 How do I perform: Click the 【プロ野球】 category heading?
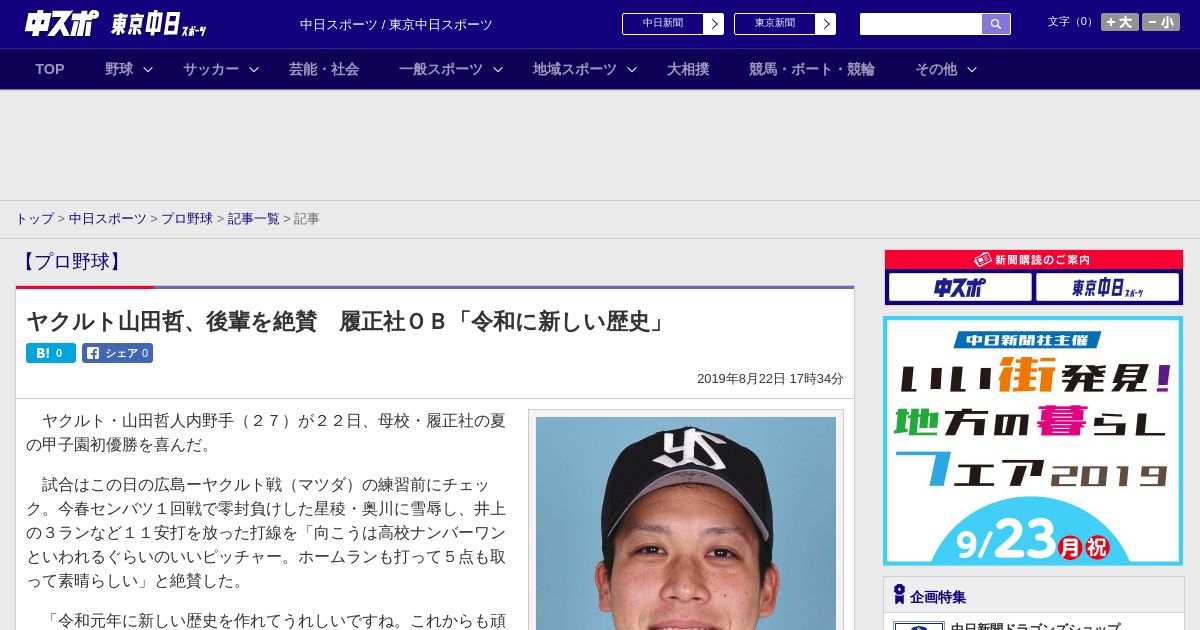coord(71,262)
